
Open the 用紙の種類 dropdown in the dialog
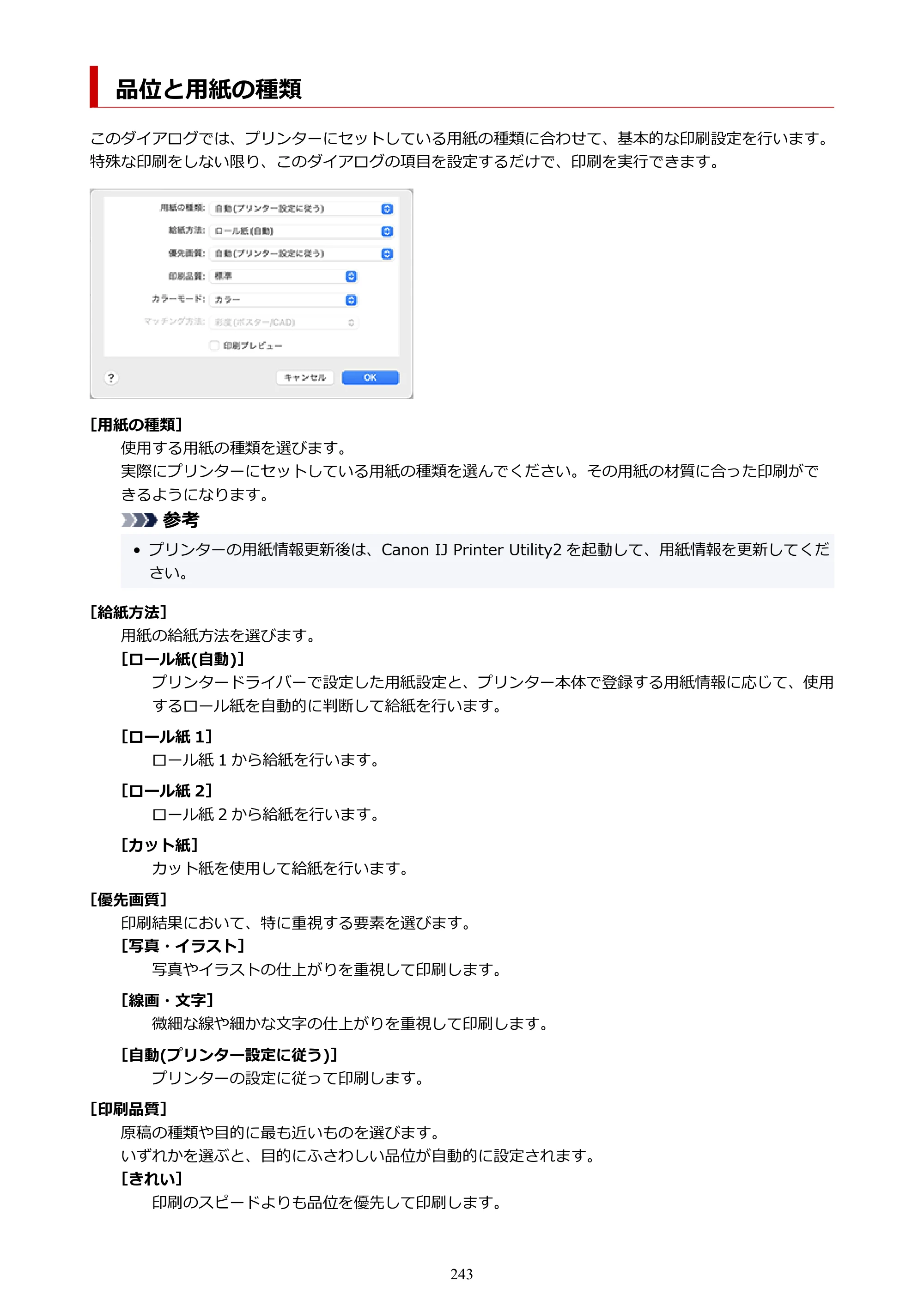click(x=301, y=208)
